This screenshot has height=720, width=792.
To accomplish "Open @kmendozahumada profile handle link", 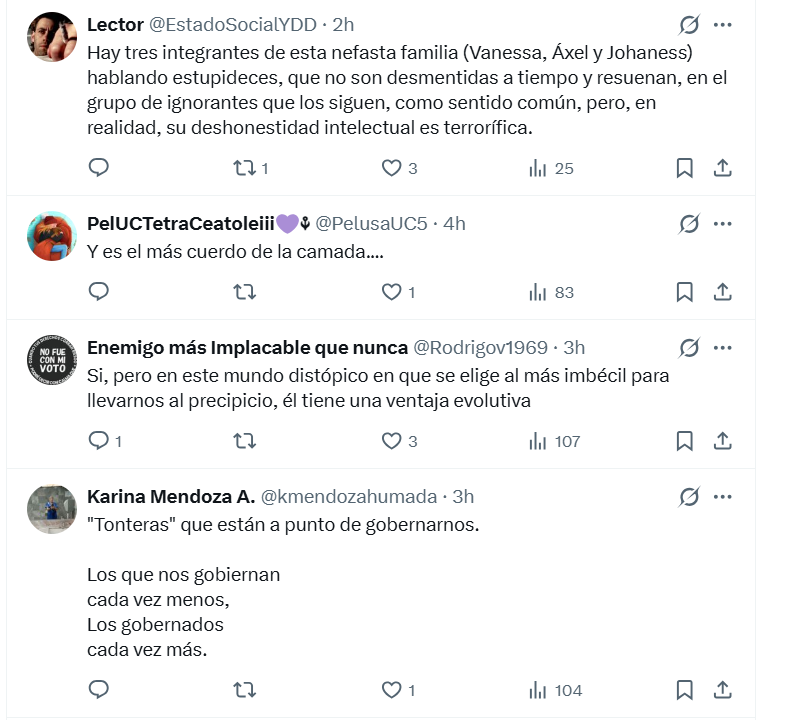I will click(349, 496).
